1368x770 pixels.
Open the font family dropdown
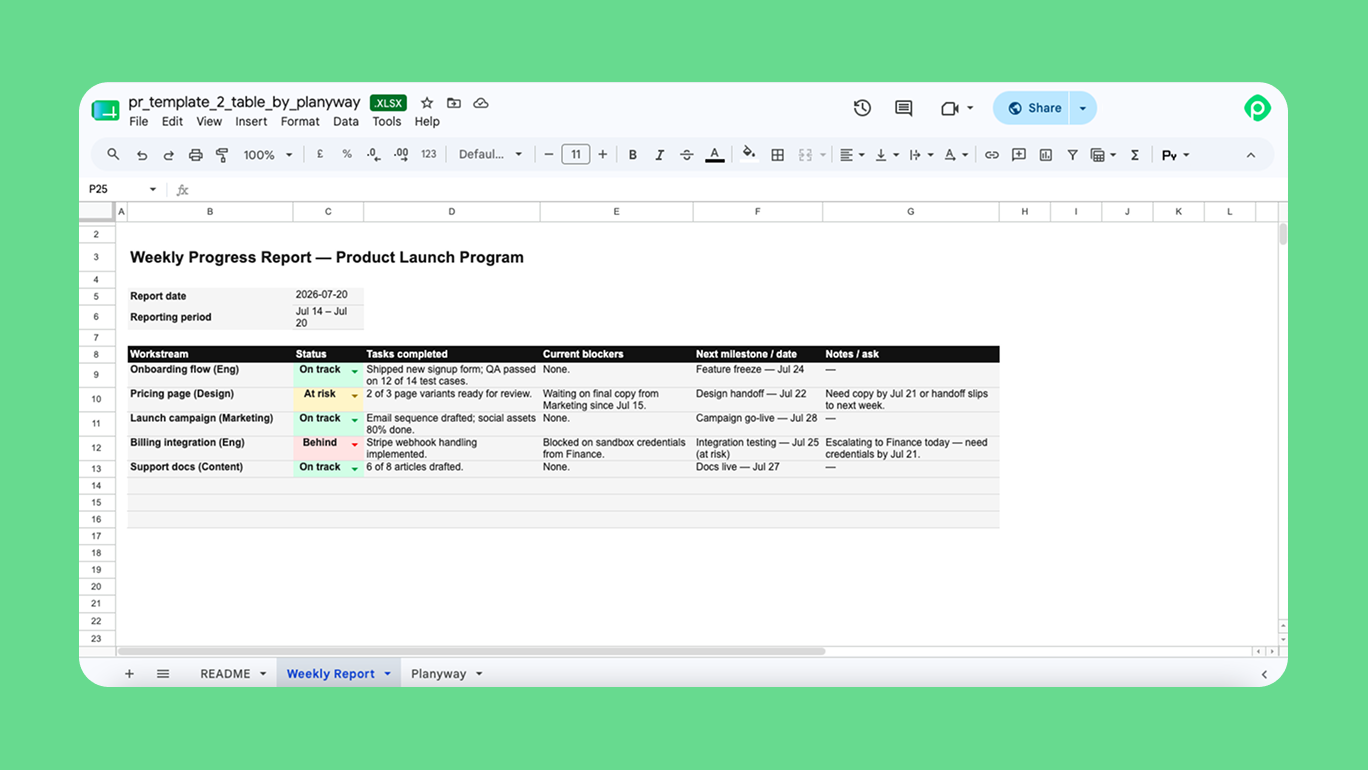pos(490,155)
